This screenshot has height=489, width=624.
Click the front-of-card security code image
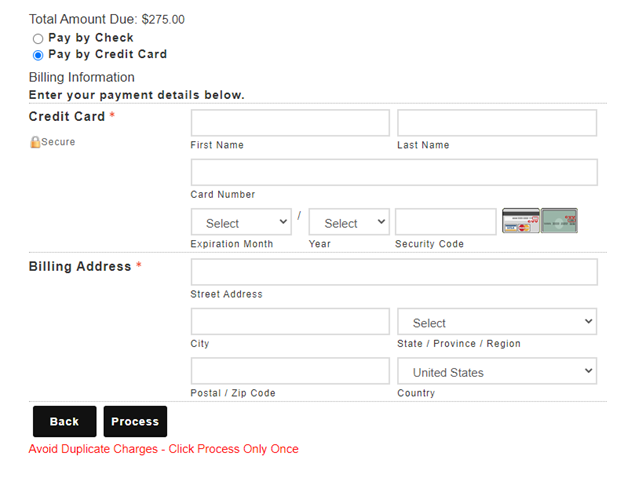pyautogui.click(x=521, y=220)
